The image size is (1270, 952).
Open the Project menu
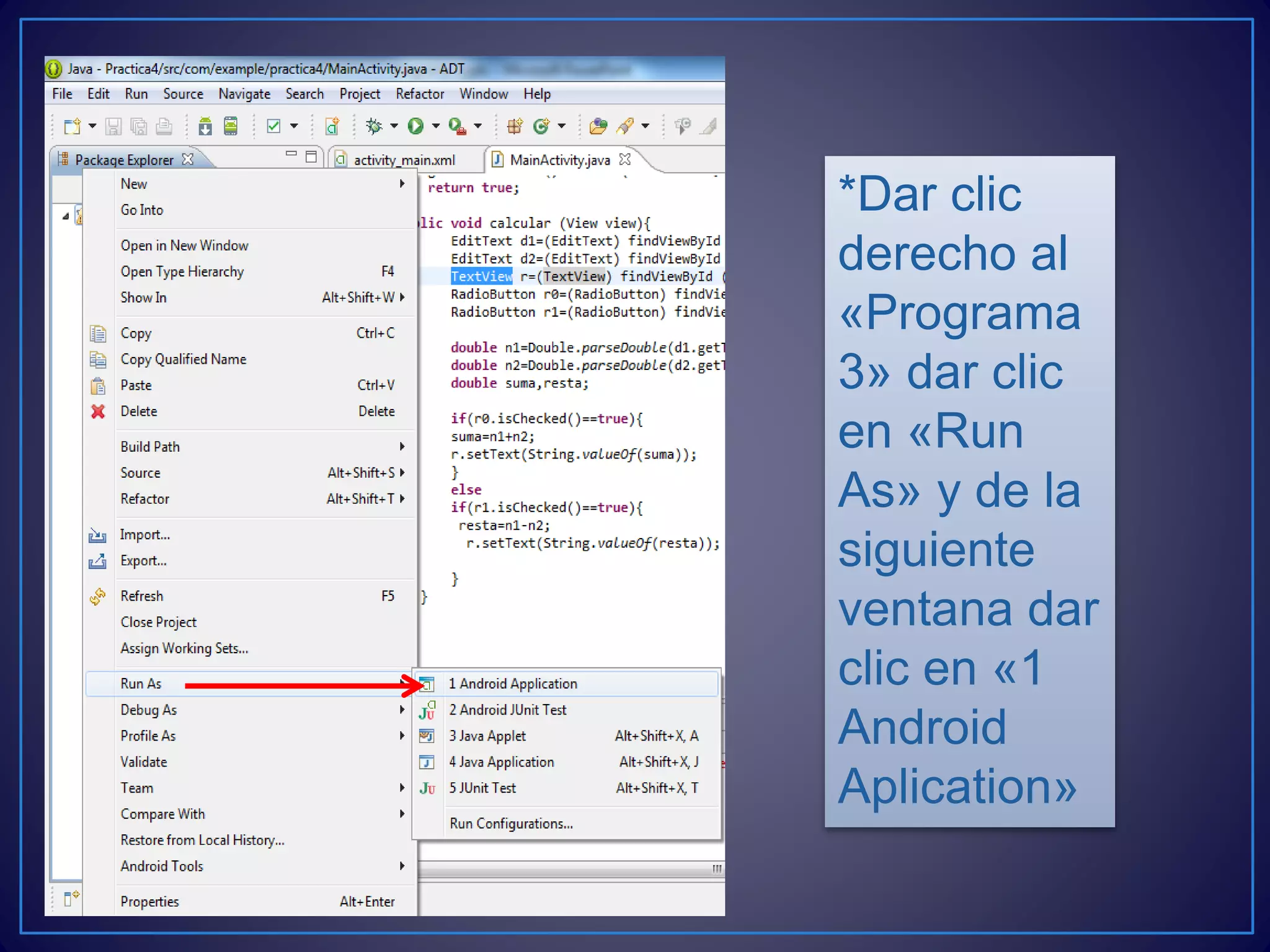360,94
